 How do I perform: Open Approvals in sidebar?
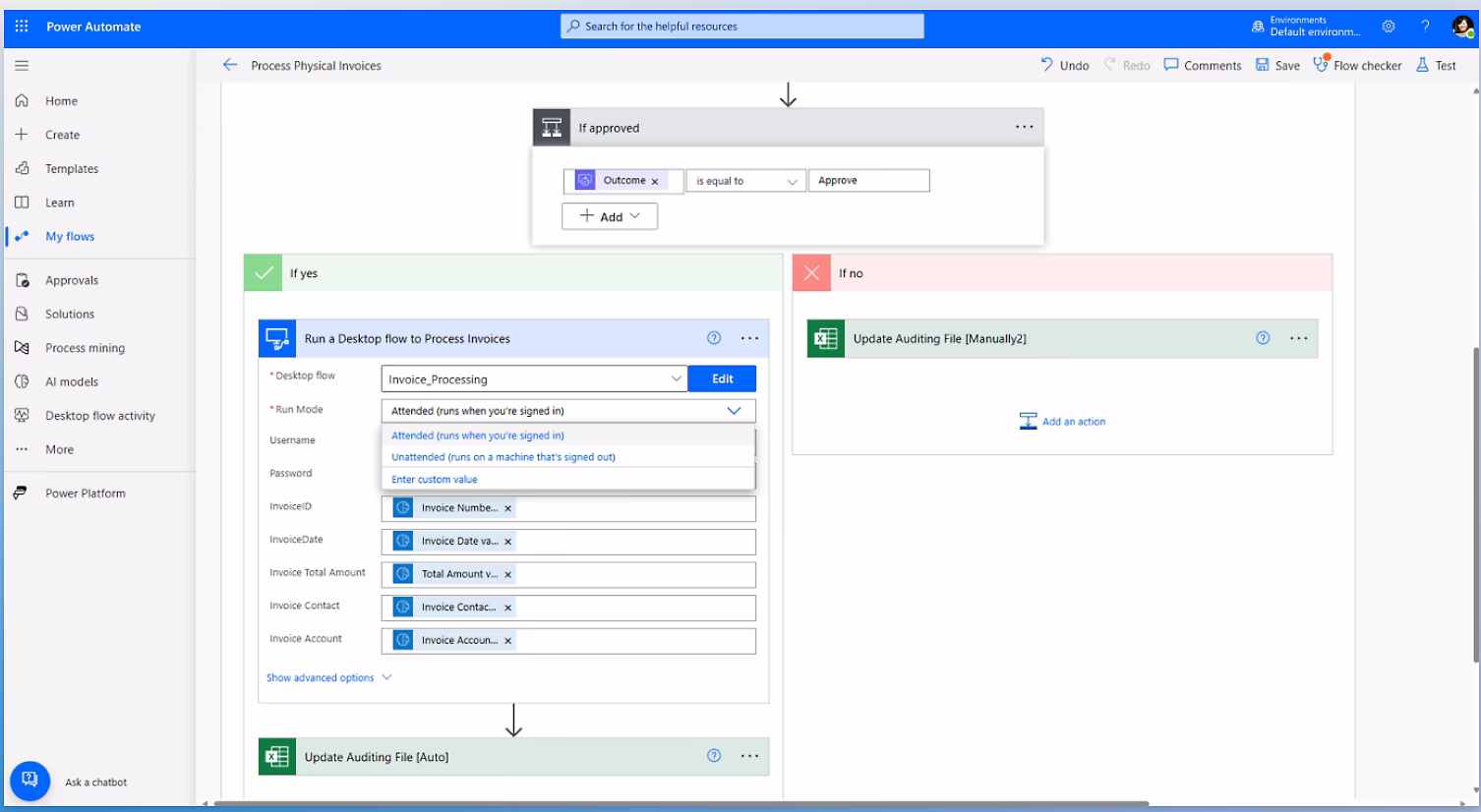(x=72, y=280)
